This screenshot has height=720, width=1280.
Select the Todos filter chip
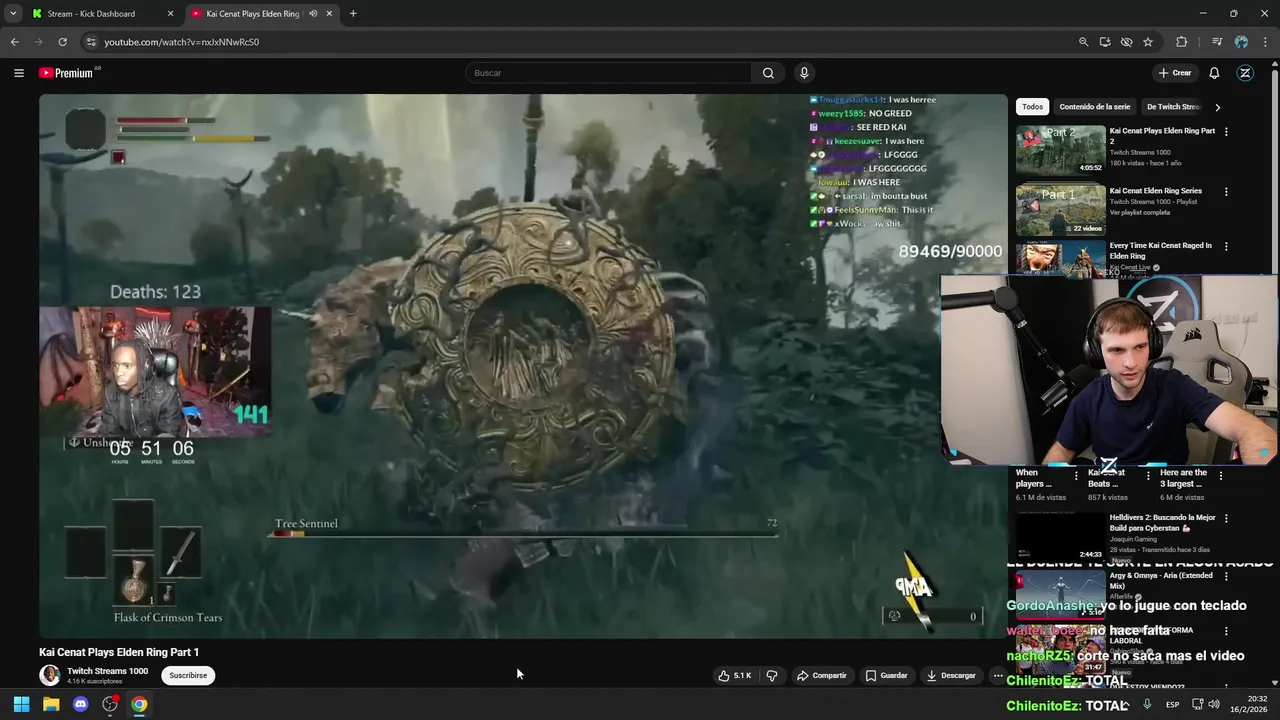1032,107
